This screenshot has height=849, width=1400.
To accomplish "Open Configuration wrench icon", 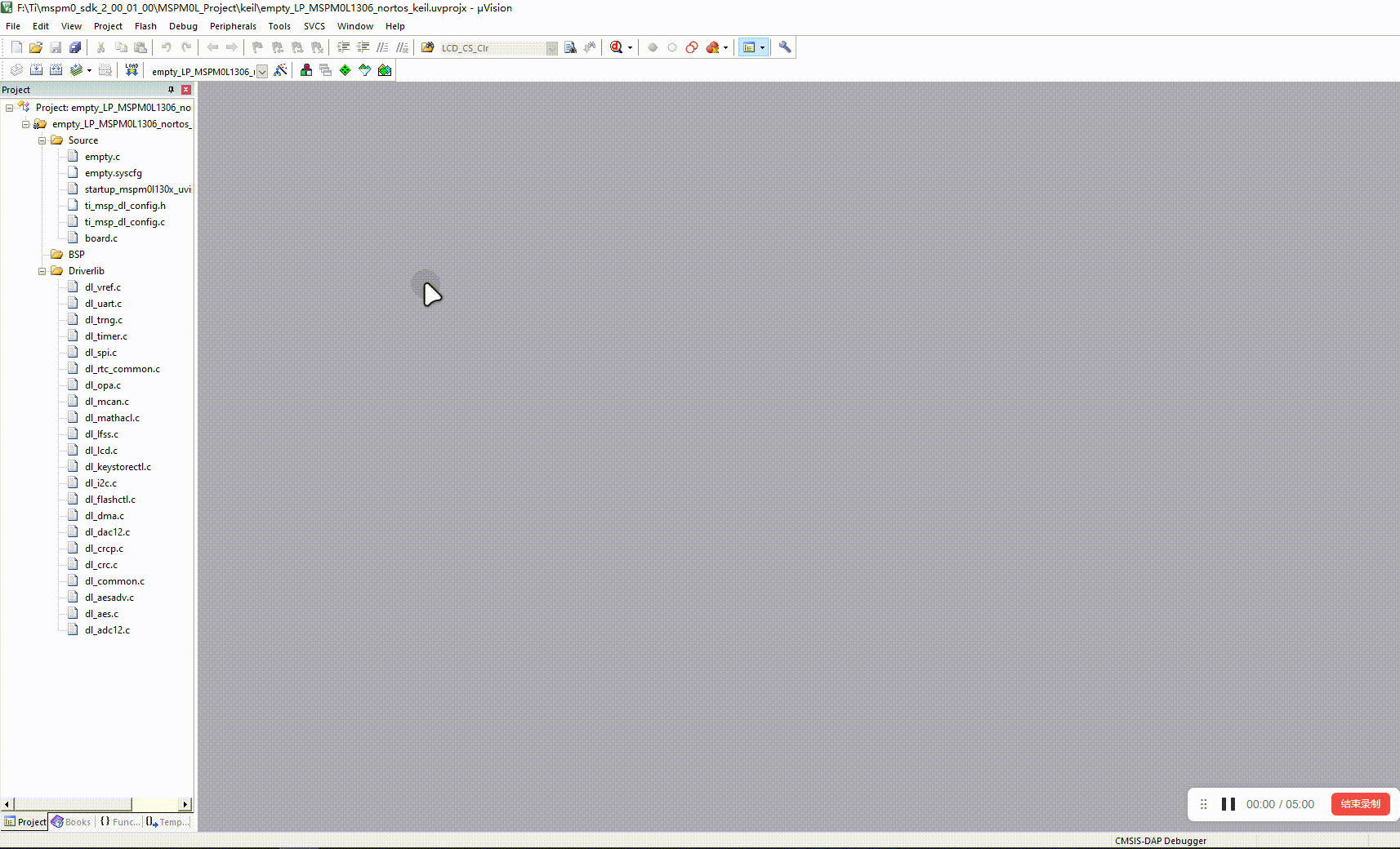I will pos(785,47).
